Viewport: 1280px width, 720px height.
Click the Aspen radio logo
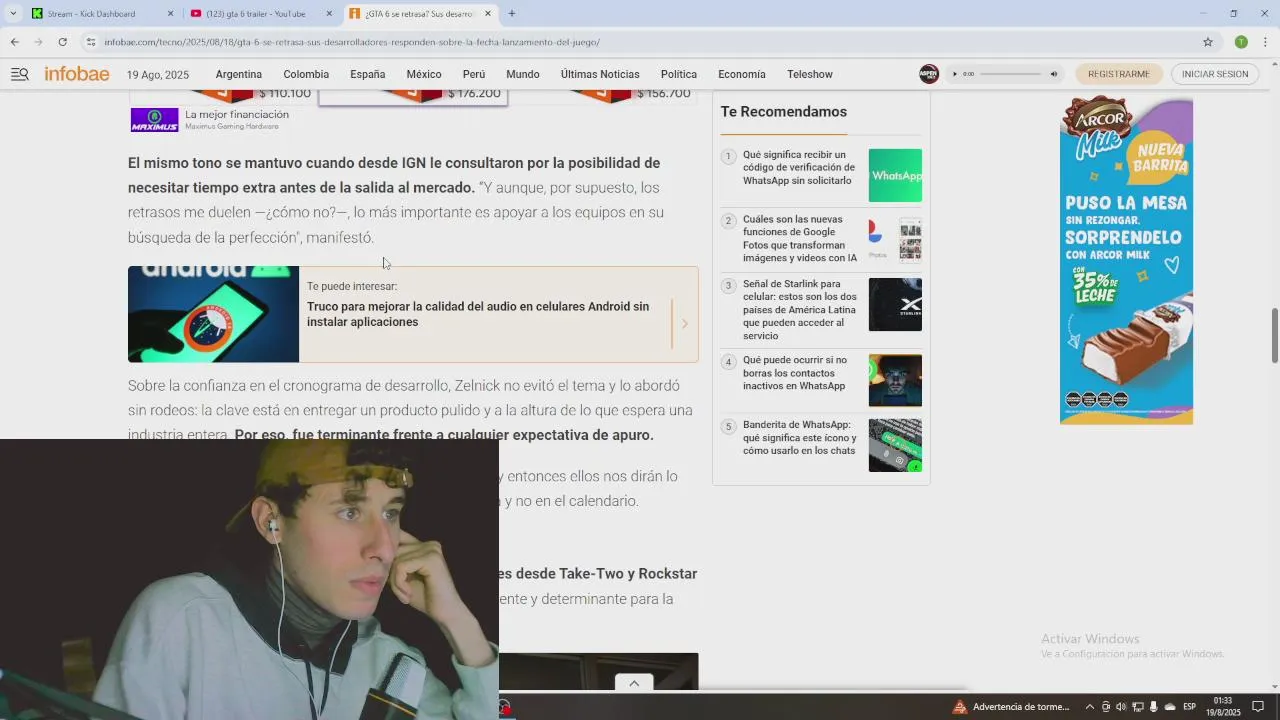[x=929, y=74]
